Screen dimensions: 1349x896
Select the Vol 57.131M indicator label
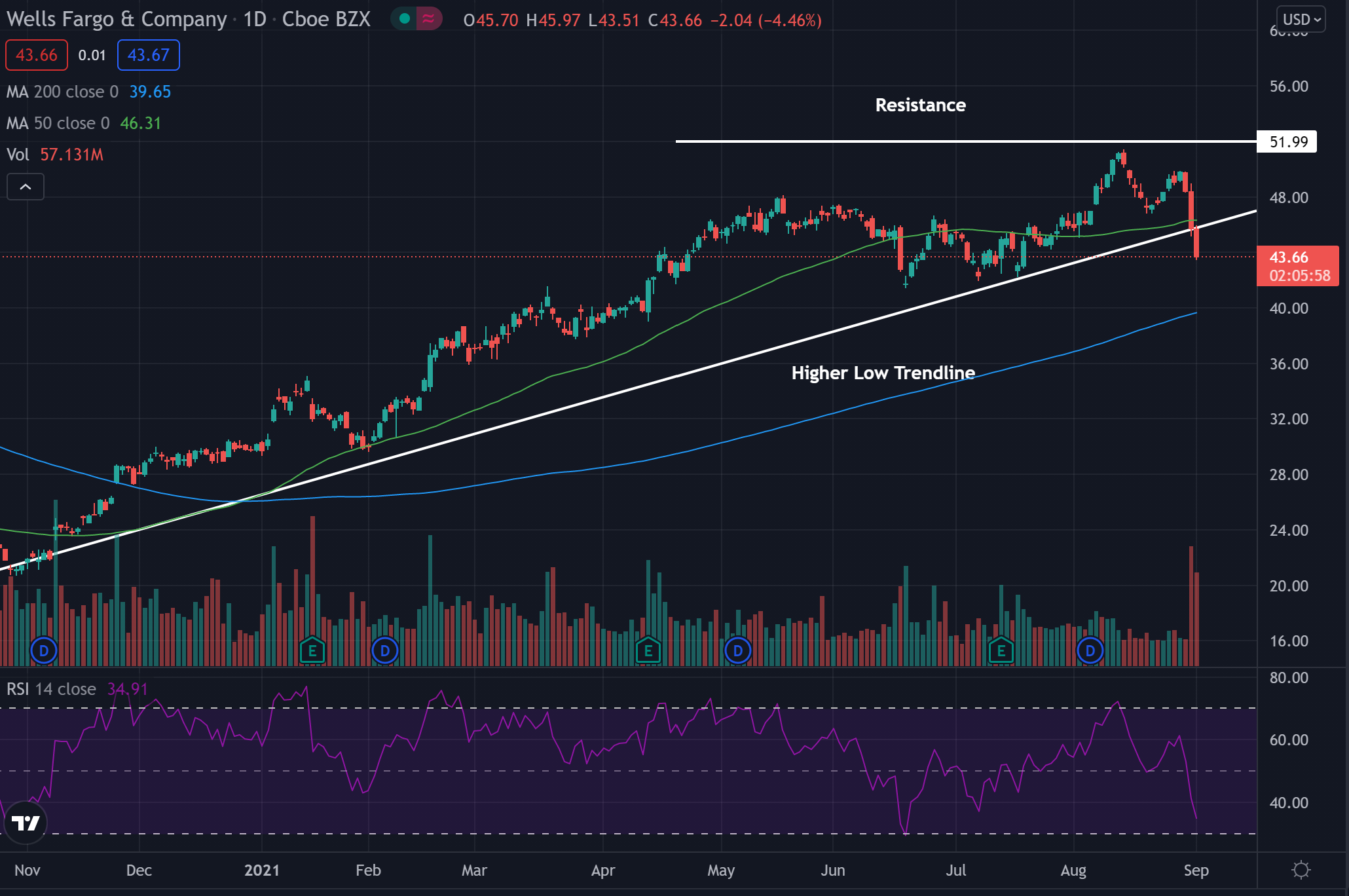(55, 155)
